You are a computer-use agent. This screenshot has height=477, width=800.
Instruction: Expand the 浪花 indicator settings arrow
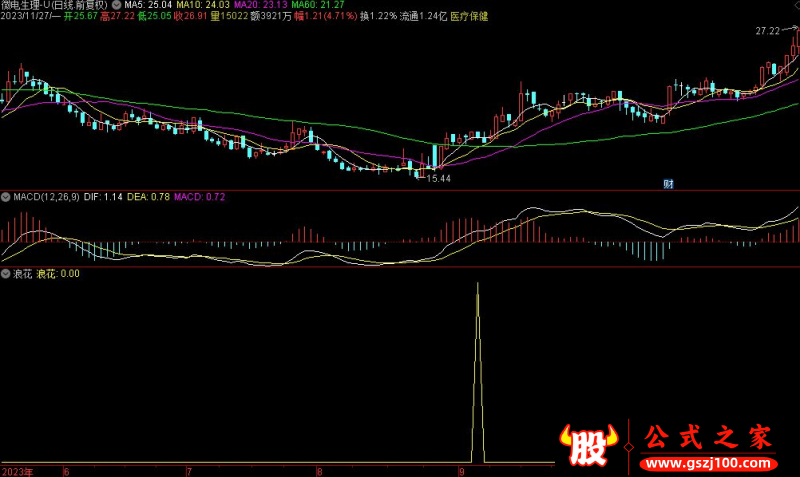click(x=6, y=274)
